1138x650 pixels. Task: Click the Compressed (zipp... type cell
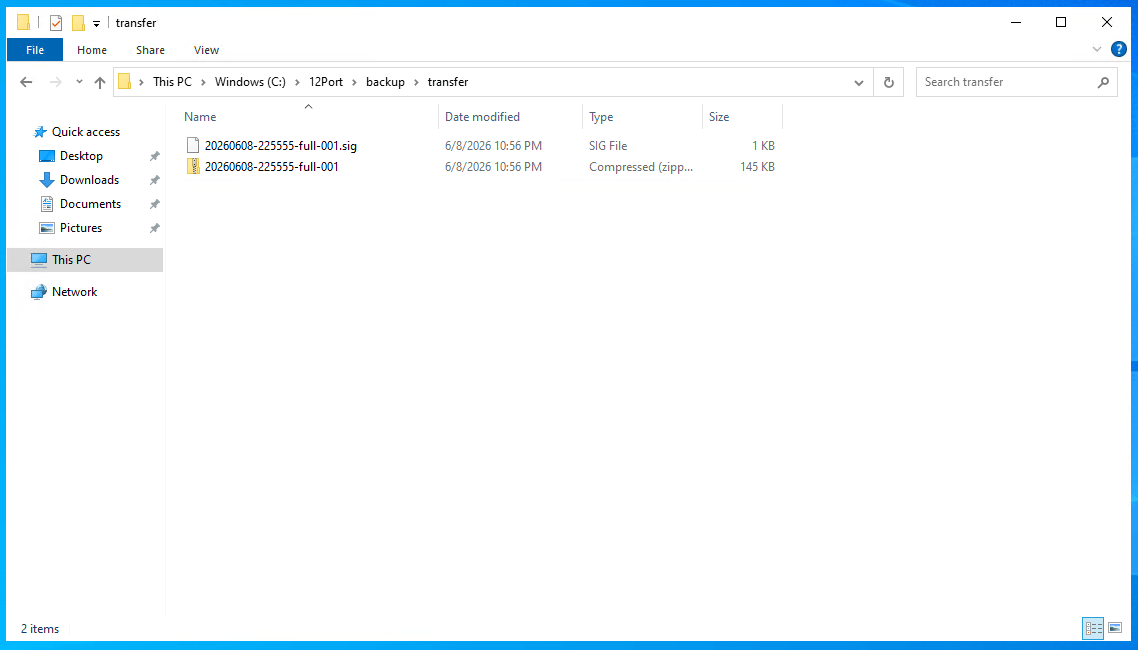641,167
